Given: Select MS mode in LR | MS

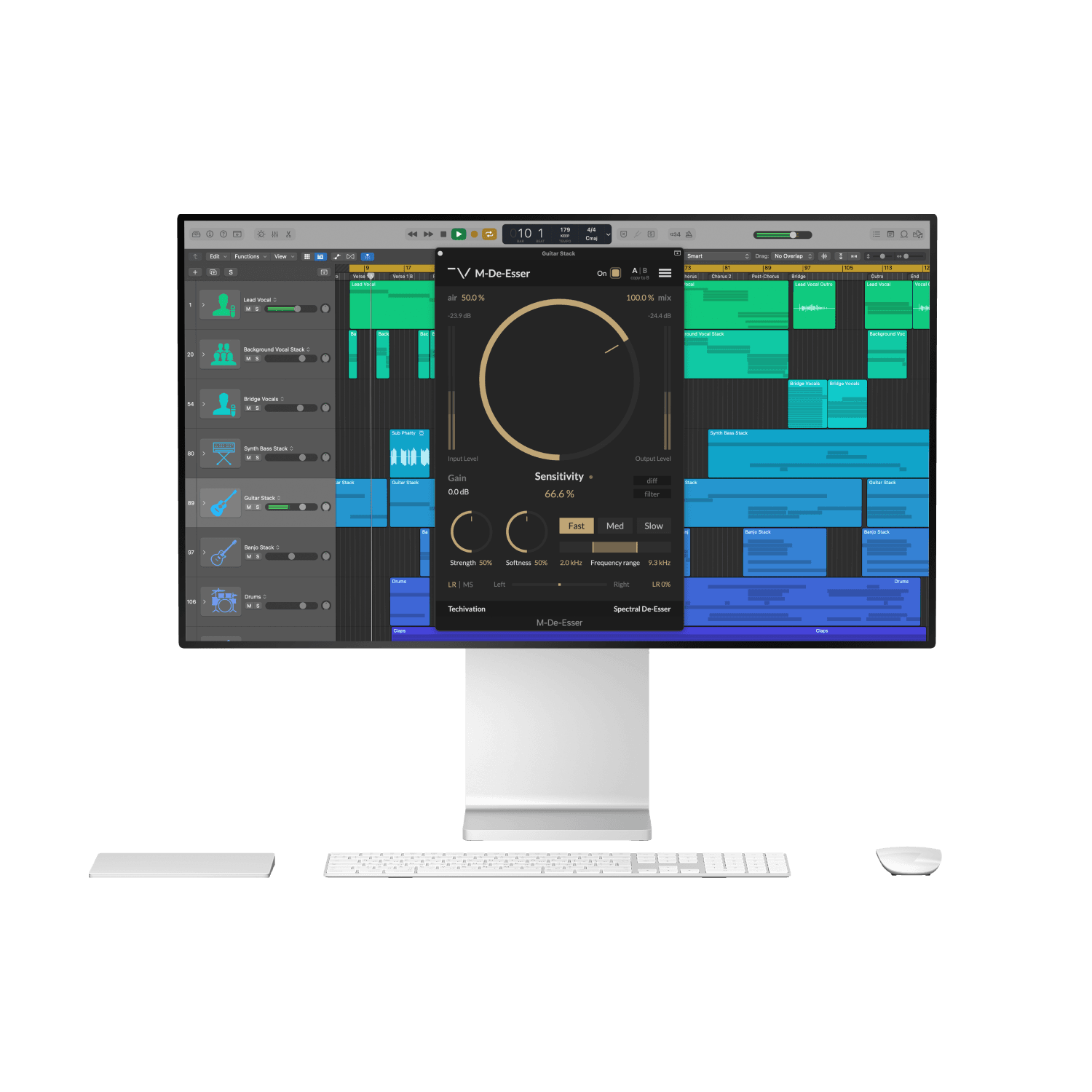Looking at the screenshot, I should [x=468, y=585].
